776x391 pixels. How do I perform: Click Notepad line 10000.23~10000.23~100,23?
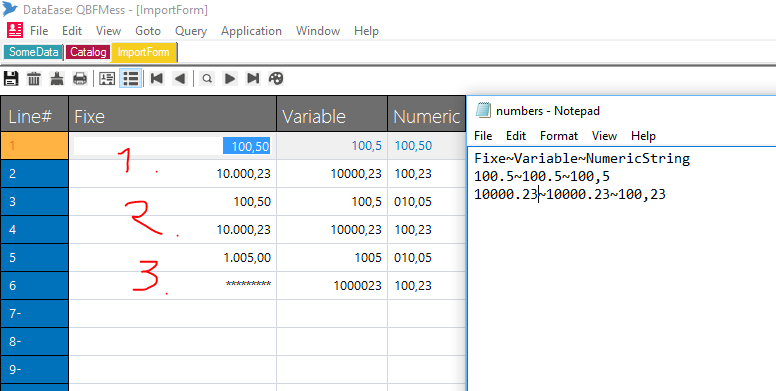click(x=570, y=195)
